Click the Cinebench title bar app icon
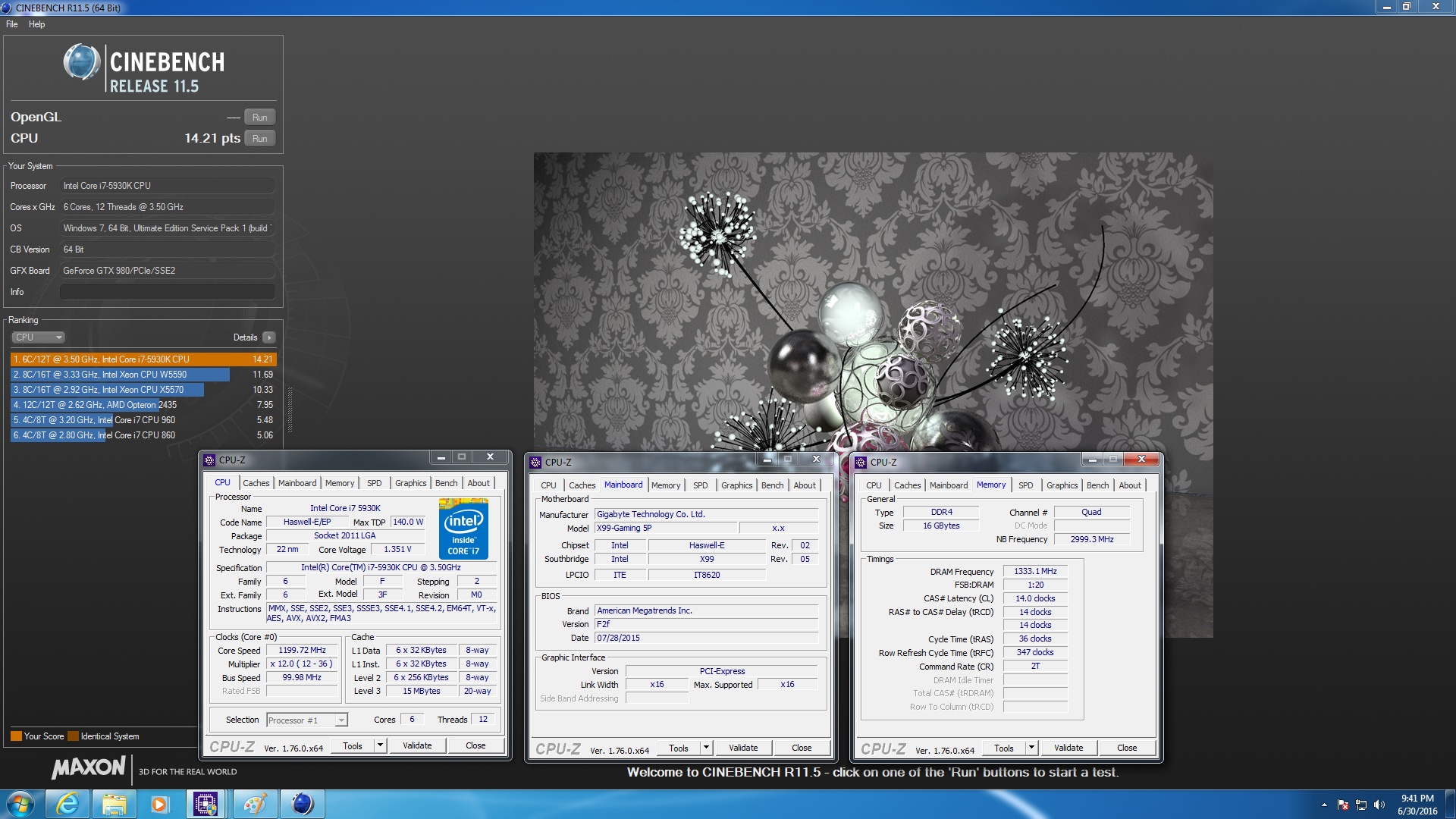This screenshot has width=1456, height=819. coord(7,8)
